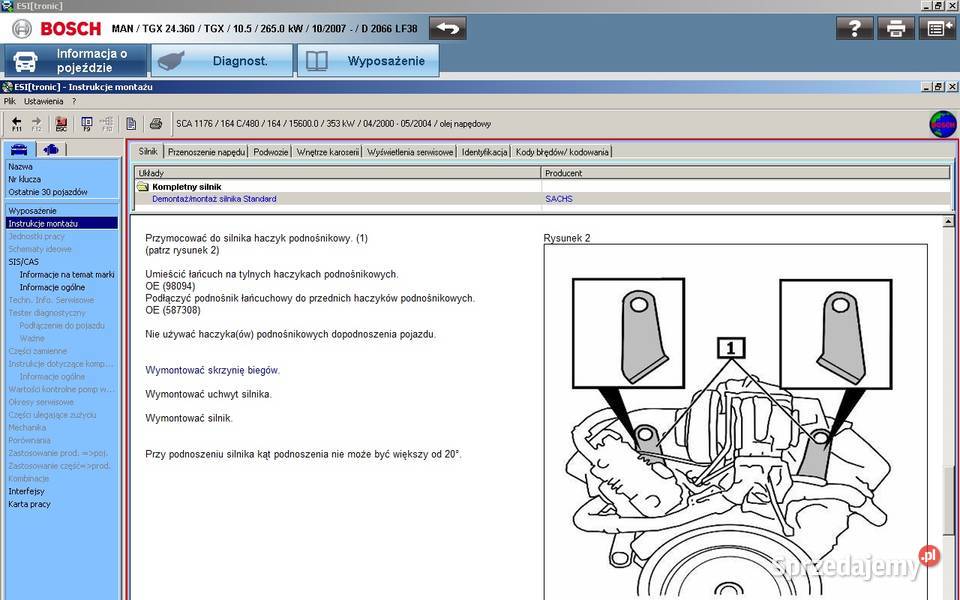Open the help question mark button
Image resolution: width=960 pixels, height=600 pixels.
tap(855, 28)
